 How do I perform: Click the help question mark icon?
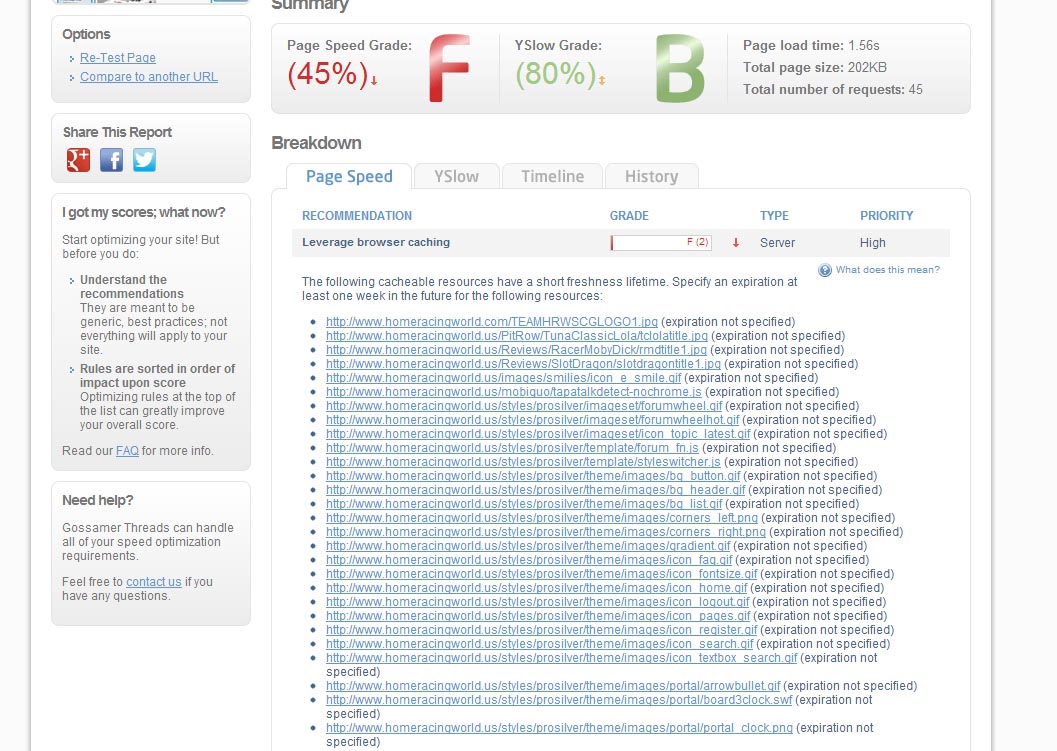point(825,270)
